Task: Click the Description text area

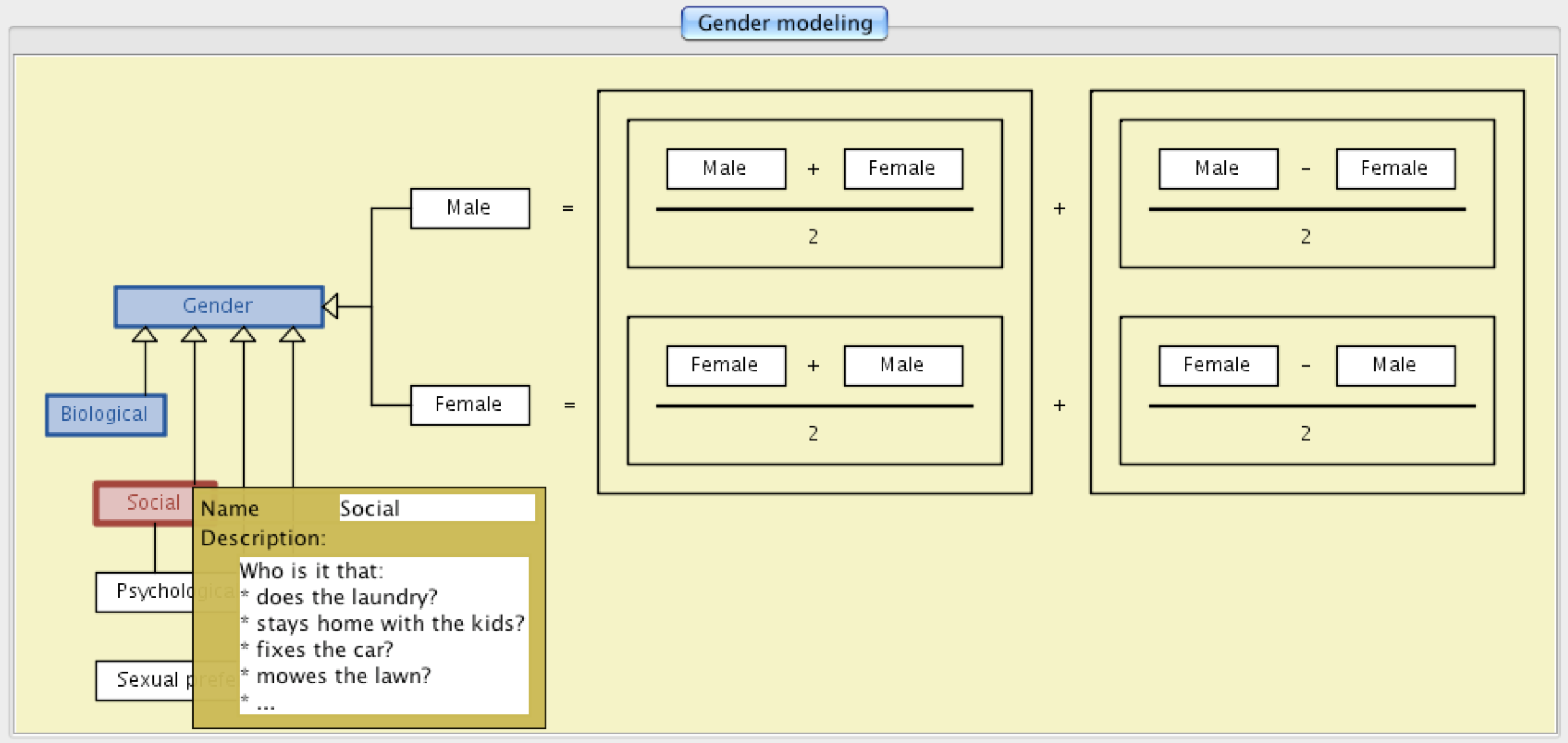Action: 383,634
